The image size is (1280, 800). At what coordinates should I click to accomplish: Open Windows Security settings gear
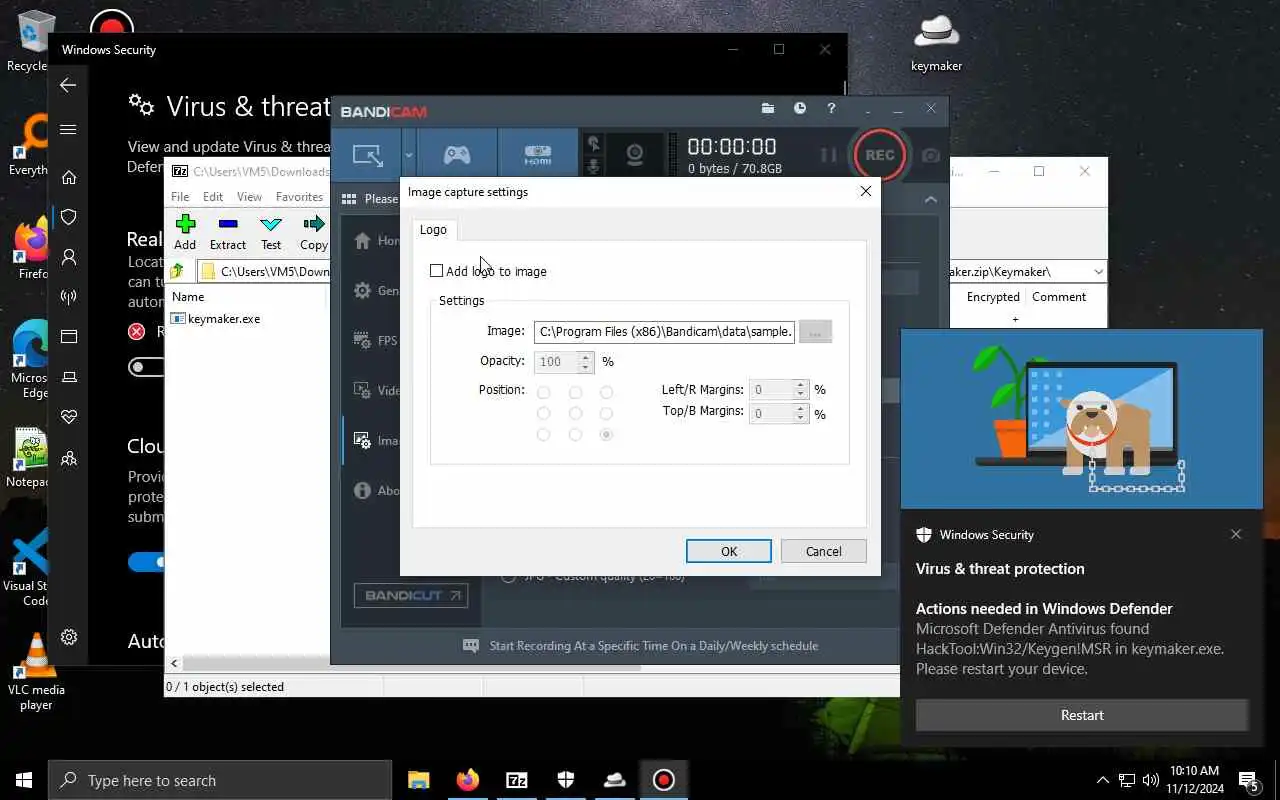69,637
